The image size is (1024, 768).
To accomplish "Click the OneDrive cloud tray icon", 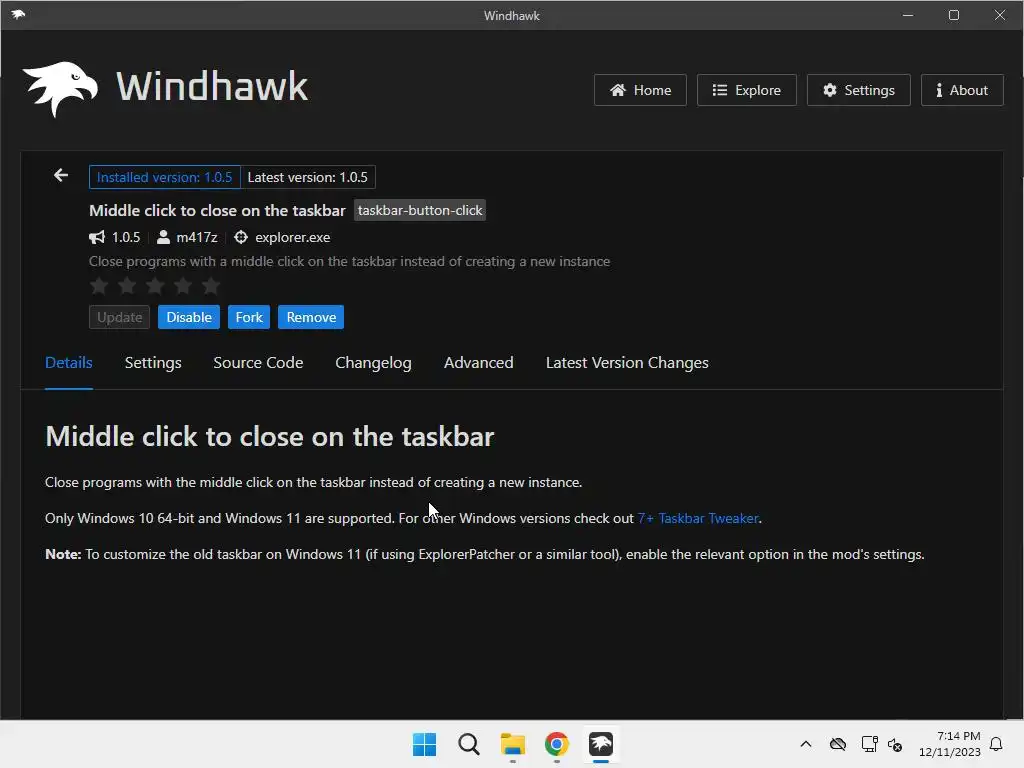I will point(838,744).
